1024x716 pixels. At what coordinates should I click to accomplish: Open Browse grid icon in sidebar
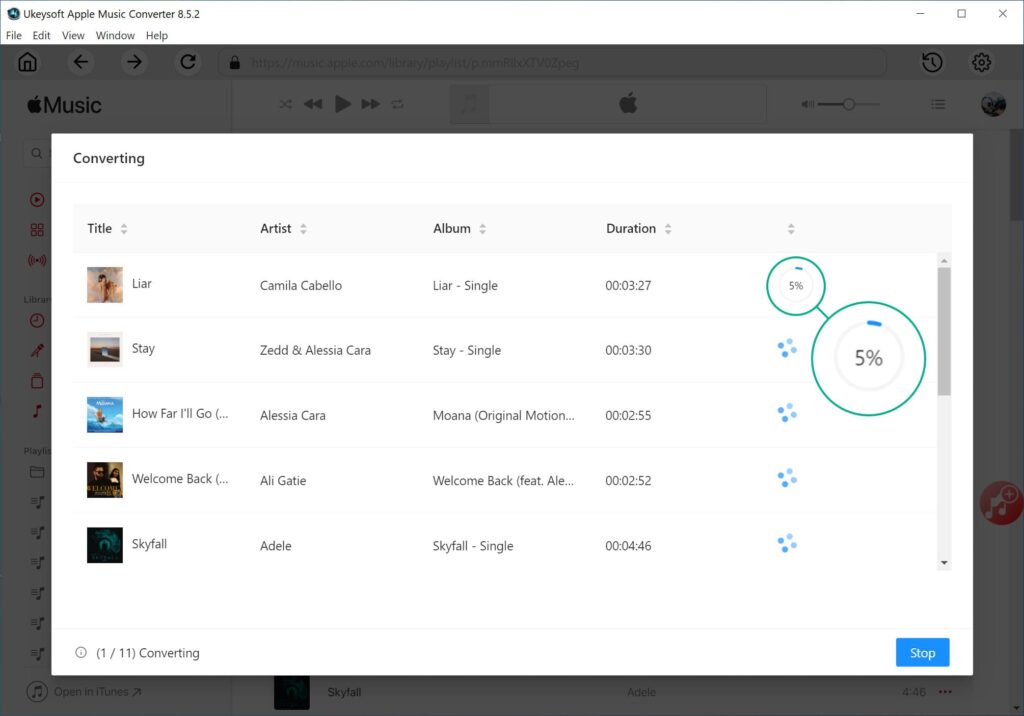37,230
